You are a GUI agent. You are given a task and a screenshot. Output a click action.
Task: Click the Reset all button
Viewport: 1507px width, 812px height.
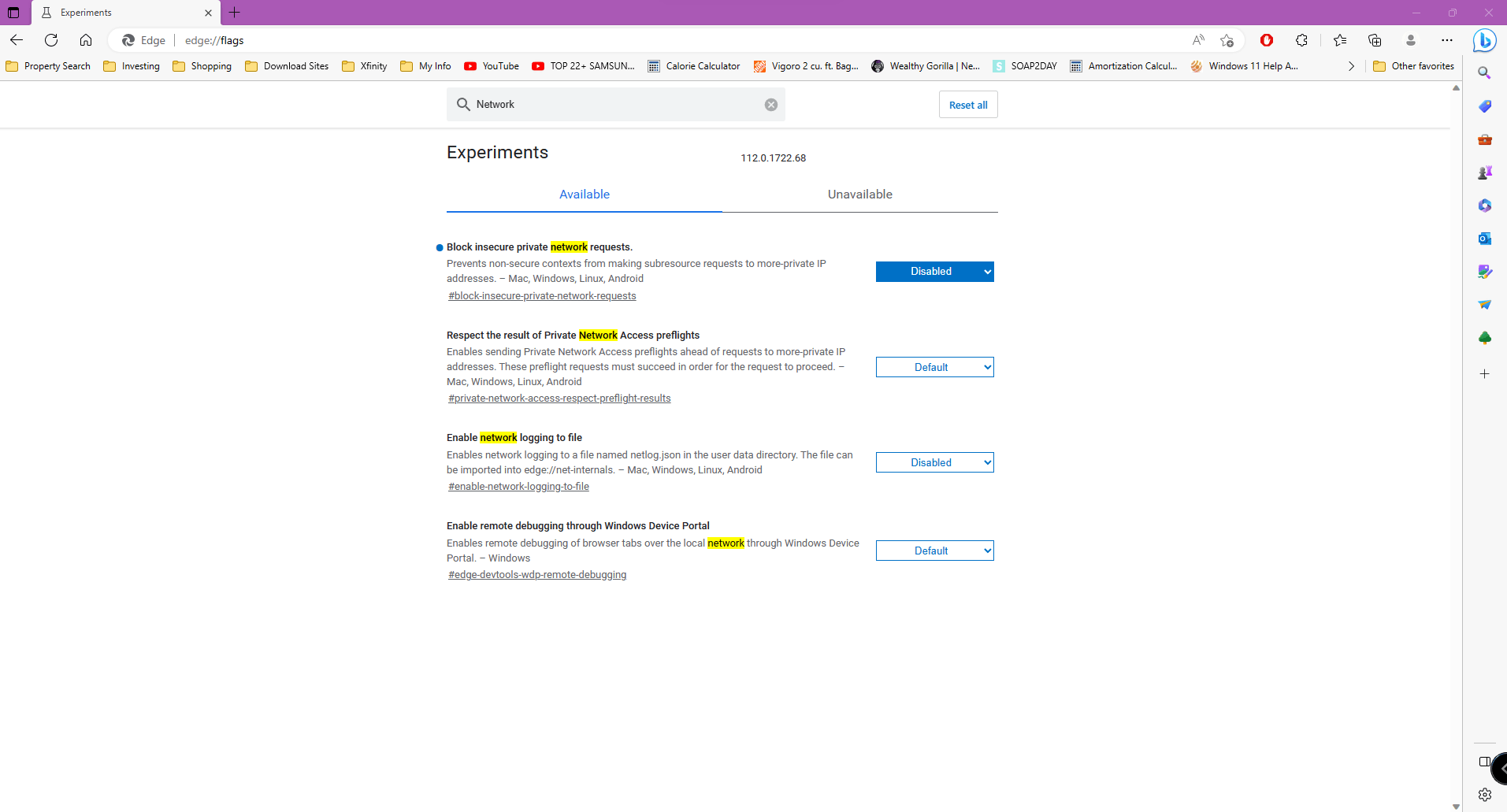968,105
